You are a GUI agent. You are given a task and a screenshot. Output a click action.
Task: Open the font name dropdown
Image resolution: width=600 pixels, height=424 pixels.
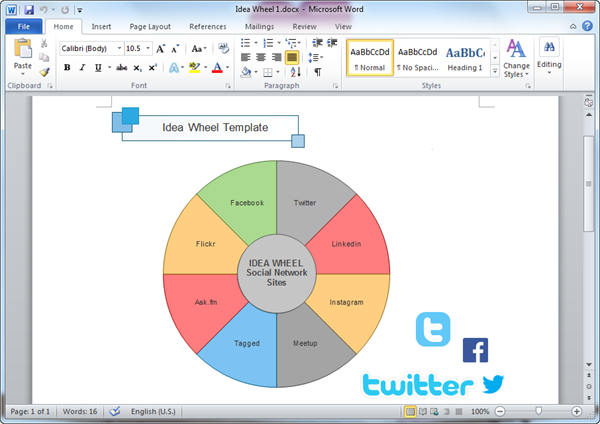tap(119, 48)
